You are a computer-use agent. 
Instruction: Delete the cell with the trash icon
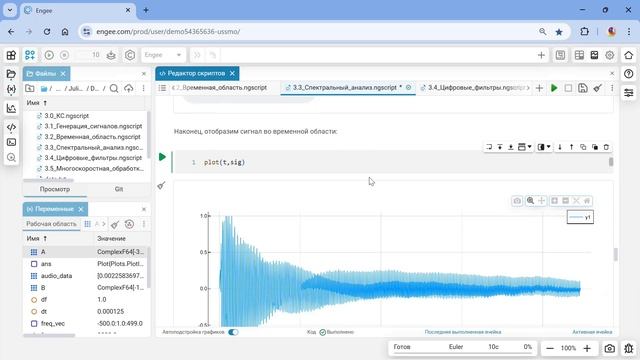pyautogui.click(x=607, y=147)
